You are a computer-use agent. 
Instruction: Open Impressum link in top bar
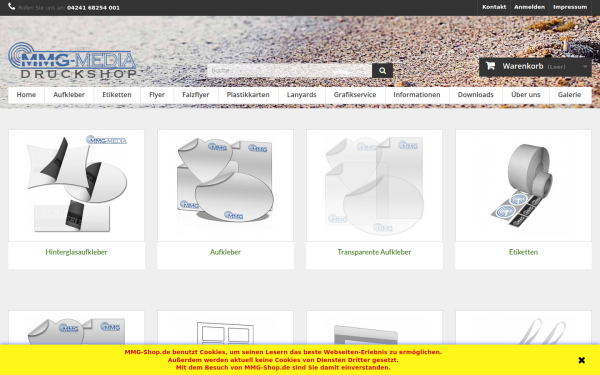[x=570, y=7]
